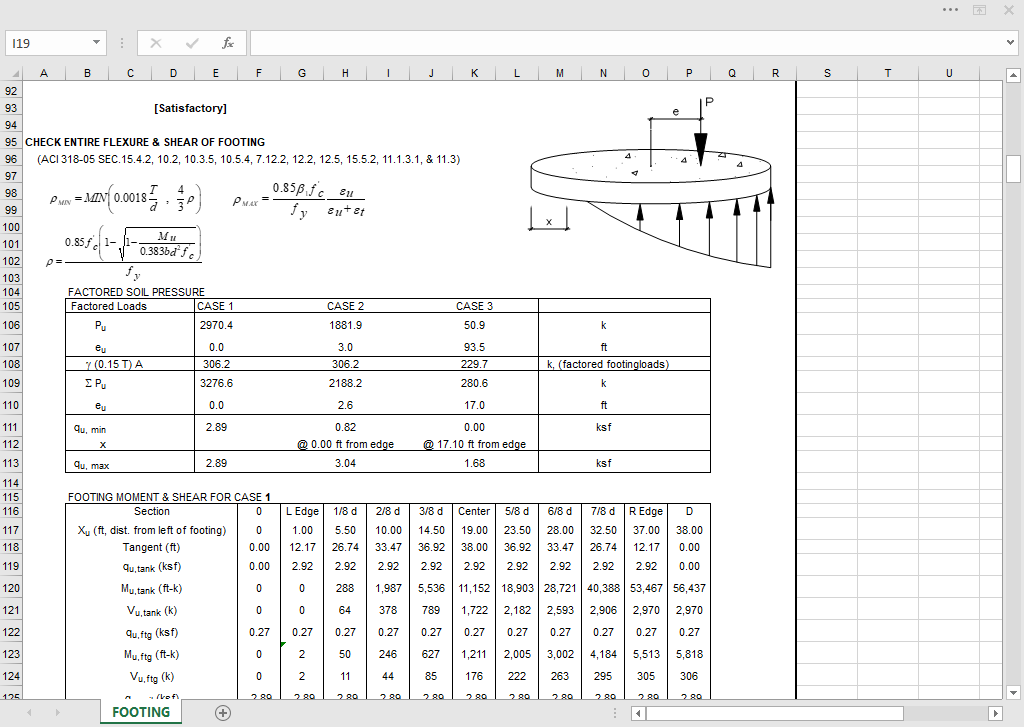Click sum Pu value 2188.2
The image size is (1024, 727).
(345, 383)
